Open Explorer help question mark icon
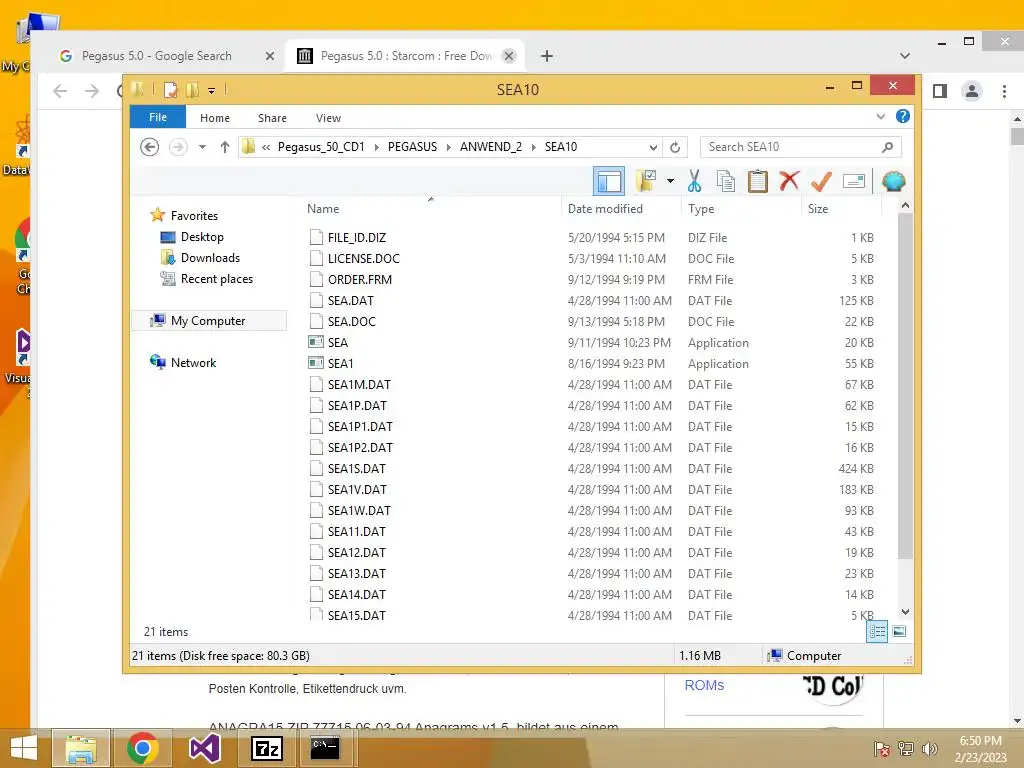This screenshot has width=1024, height=768. pyautogui.click(x=903, y=116)
